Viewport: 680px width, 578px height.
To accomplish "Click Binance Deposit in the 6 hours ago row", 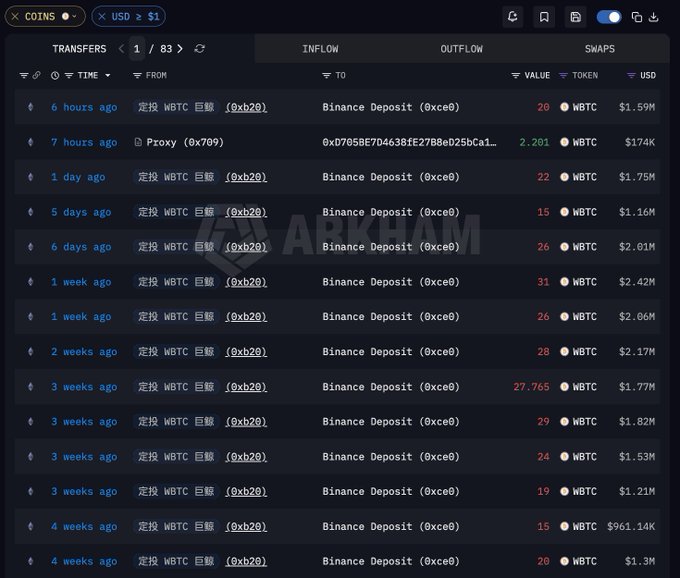I will pyautogui.click(x=391, y=107).
